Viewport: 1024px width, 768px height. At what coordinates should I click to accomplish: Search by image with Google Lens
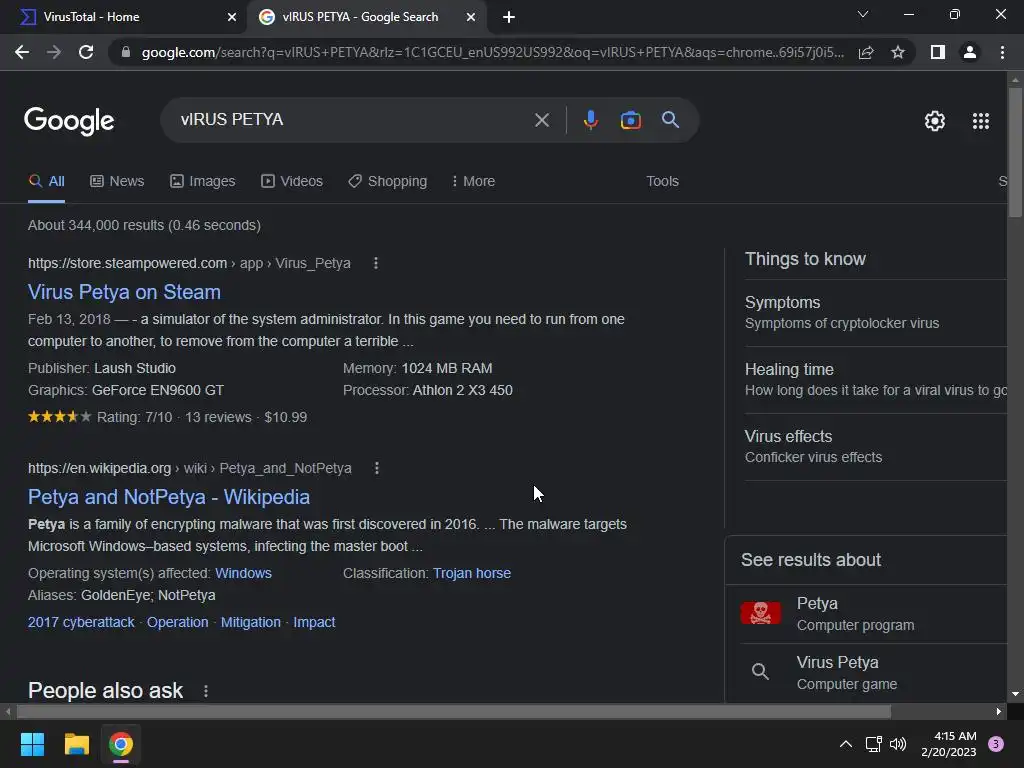(x=630, y=120)
